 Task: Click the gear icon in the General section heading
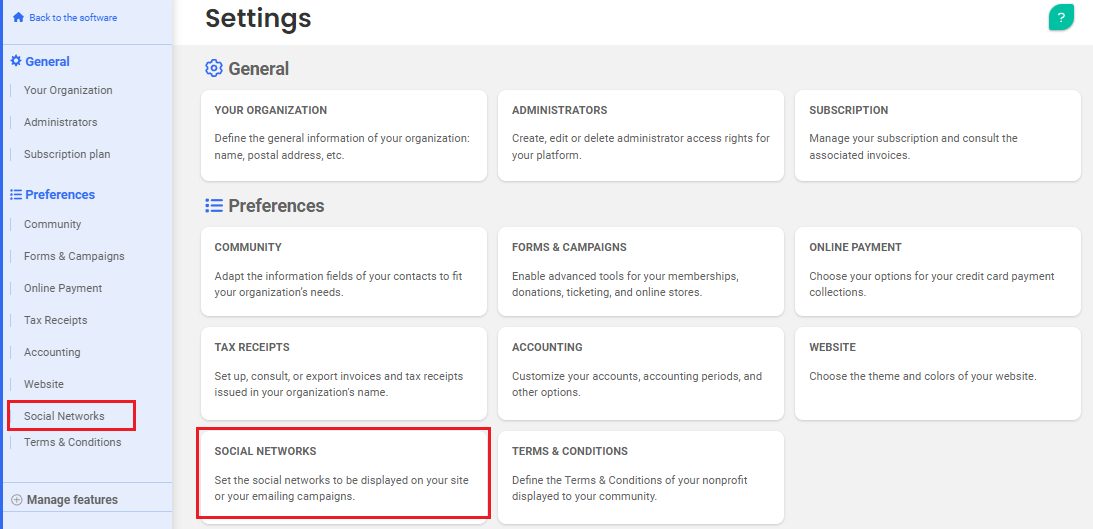click(x=213, y=68)
